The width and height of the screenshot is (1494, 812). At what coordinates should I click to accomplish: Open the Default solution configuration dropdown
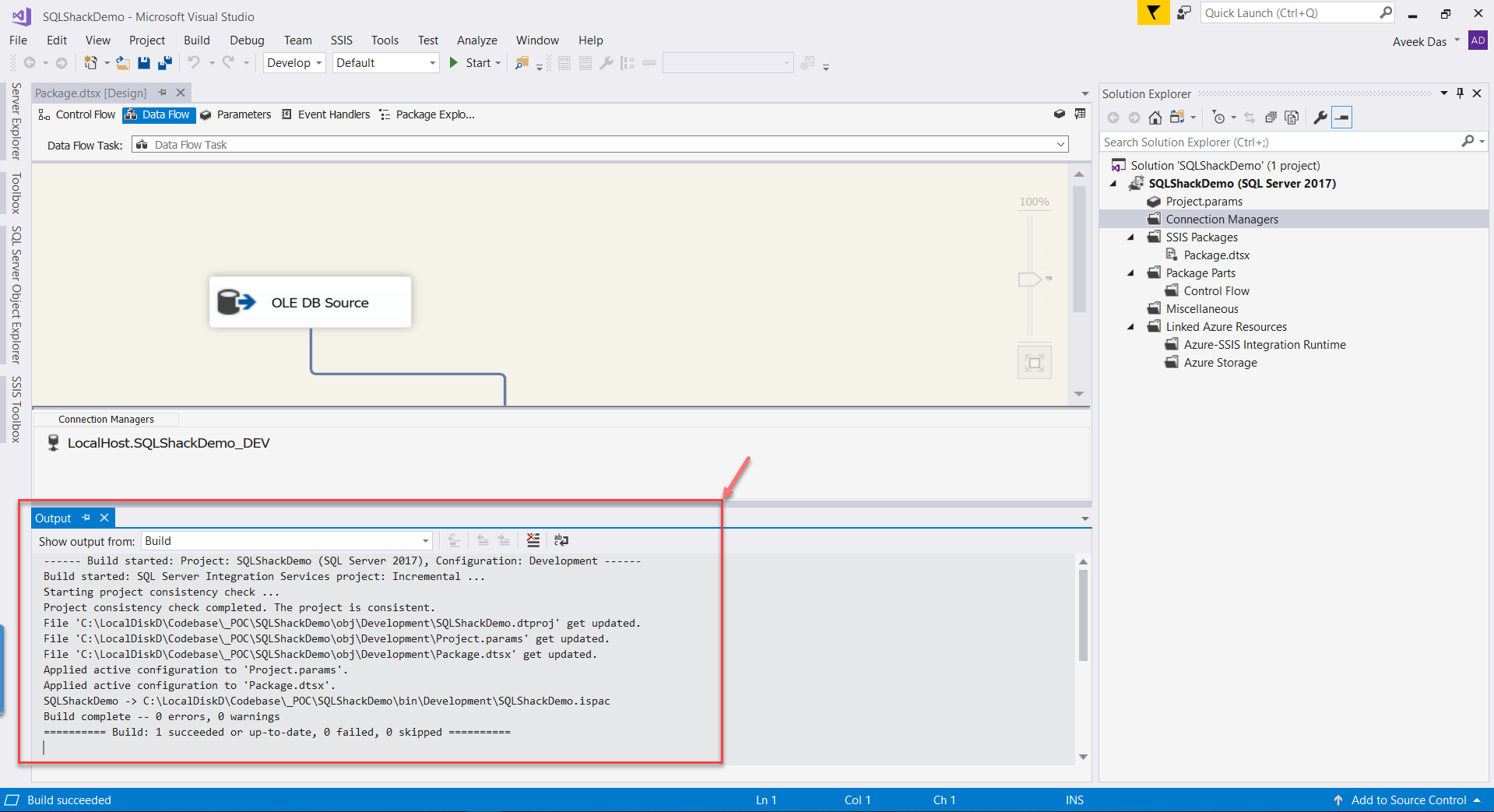pyautogui.click(x=385, y=63)
